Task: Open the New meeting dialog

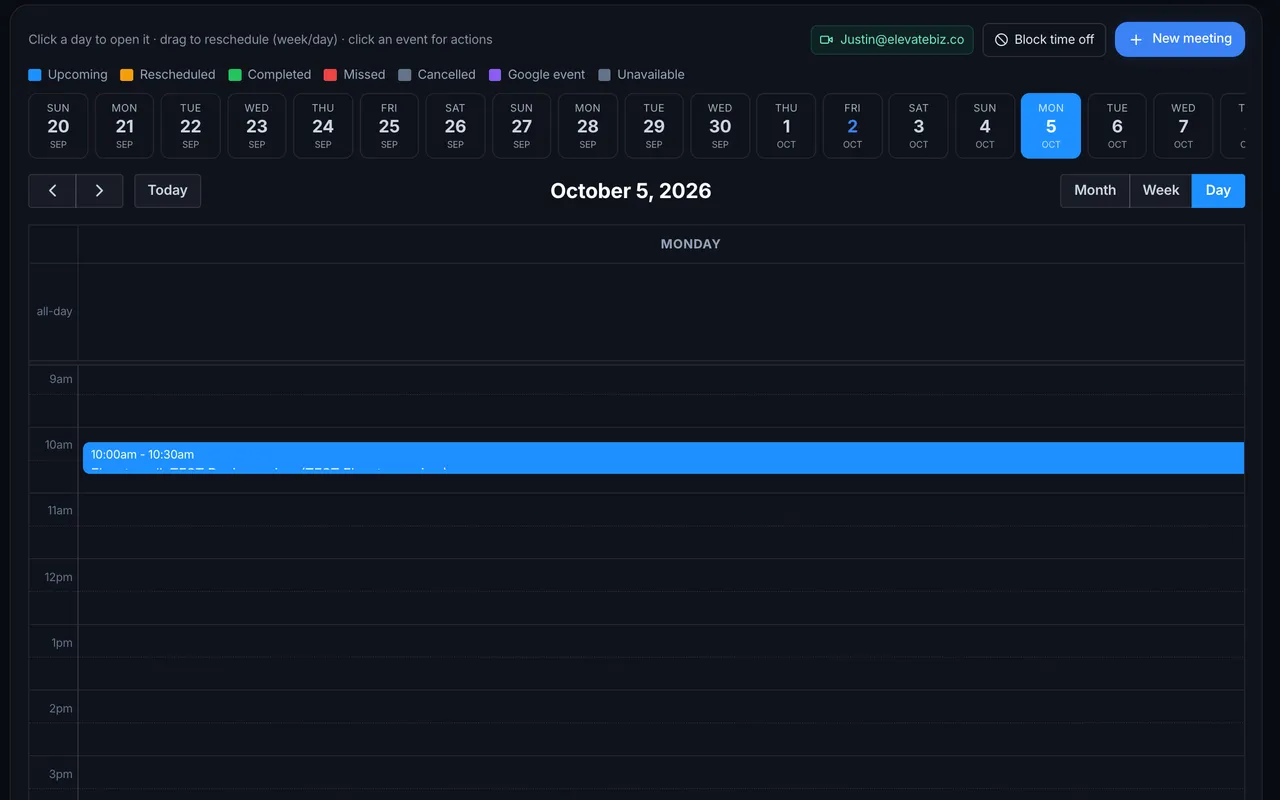Action: pyautogui.click(x=1180, y=40)
